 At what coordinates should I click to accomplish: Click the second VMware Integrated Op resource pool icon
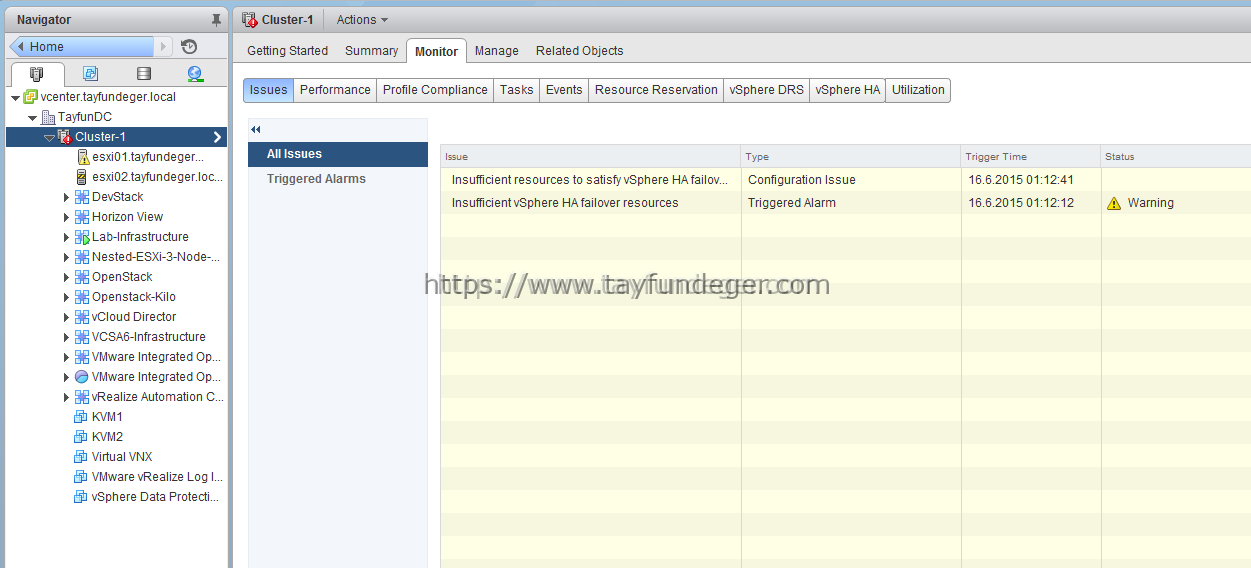click(x=82, y=377)
